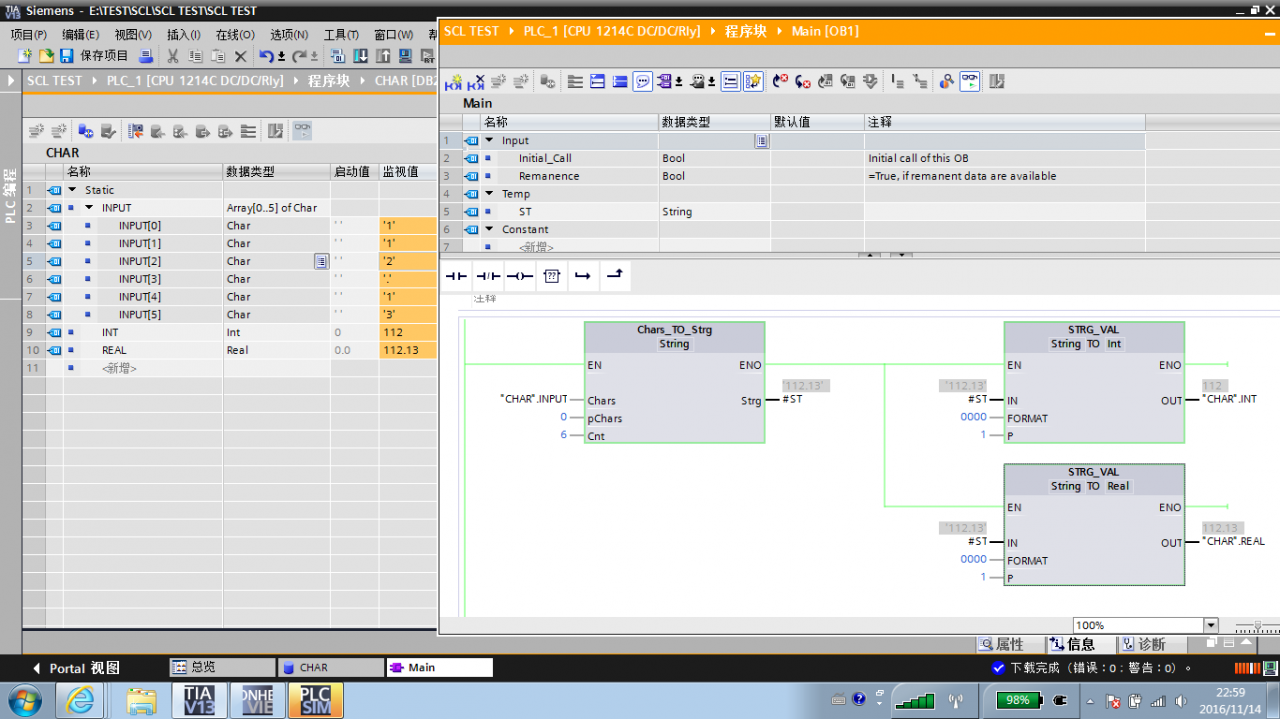Click the Cnt parameter value 6
1280x719 pixels.
pyautogui.click(x=564, y=436)
